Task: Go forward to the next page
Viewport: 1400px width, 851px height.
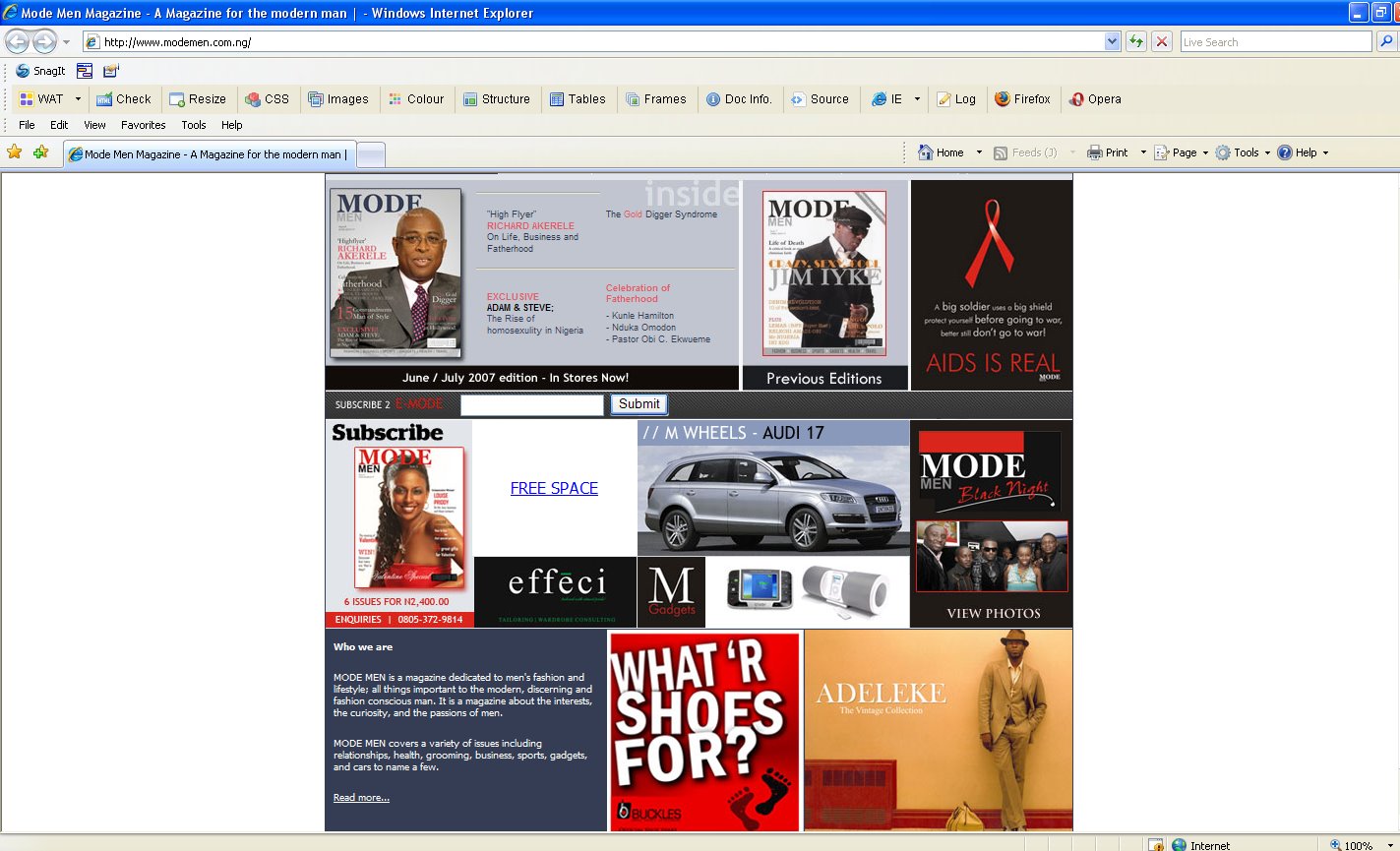Action: coord(44,42)
